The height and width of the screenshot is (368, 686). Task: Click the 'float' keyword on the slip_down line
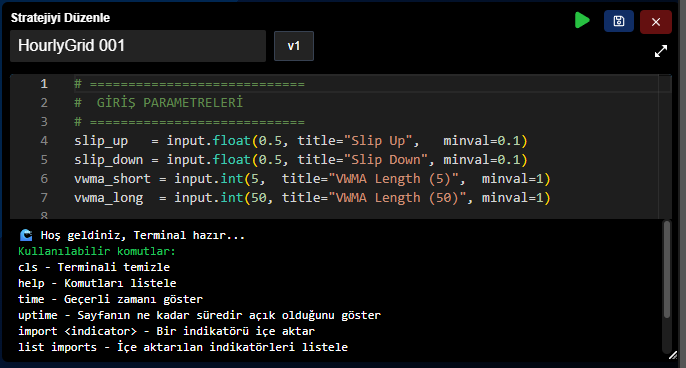click(231, 160)
